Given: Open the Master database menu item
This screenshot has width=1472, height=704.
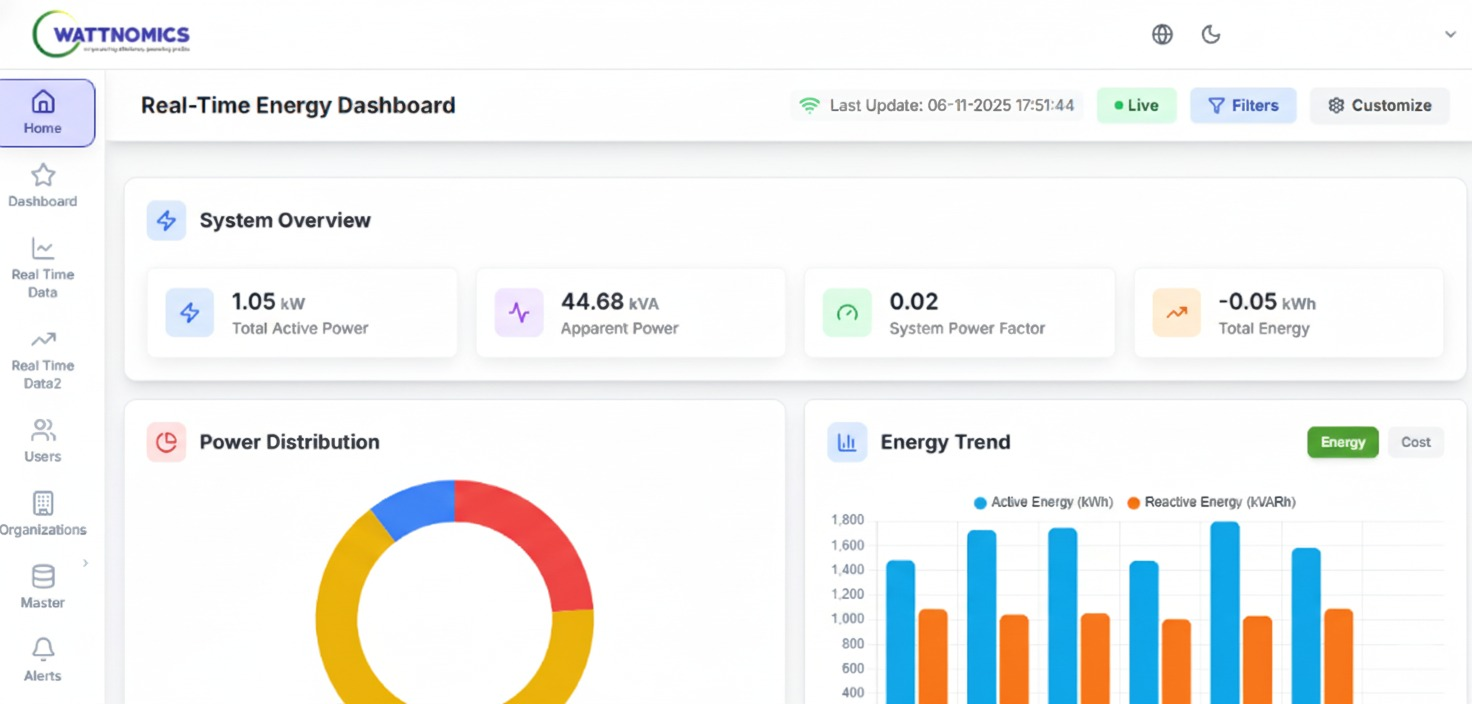Looking at the screenshot, I should 43,587.
